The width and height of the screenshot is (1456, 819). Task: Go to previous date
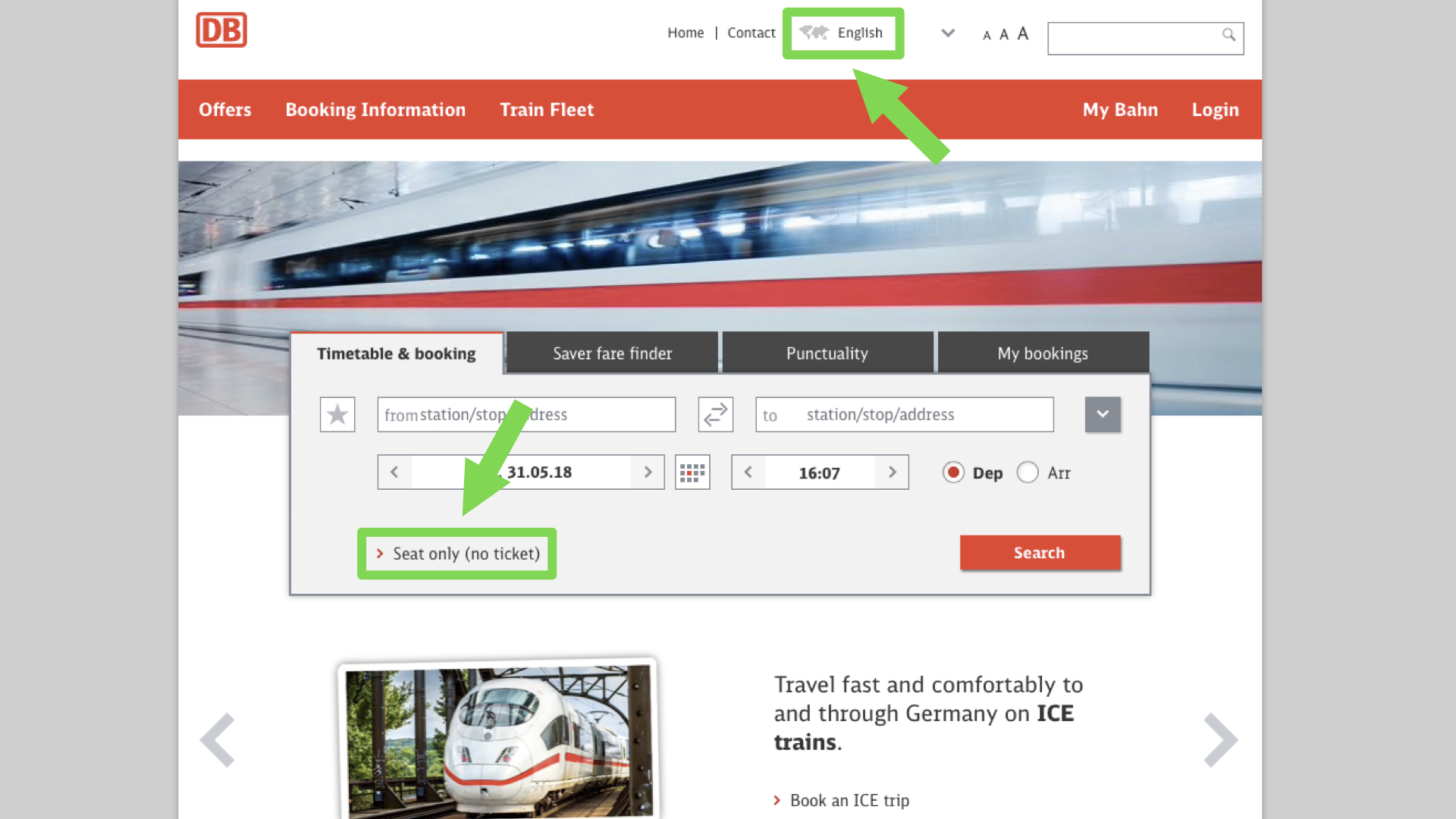click(x=394, y=472)
